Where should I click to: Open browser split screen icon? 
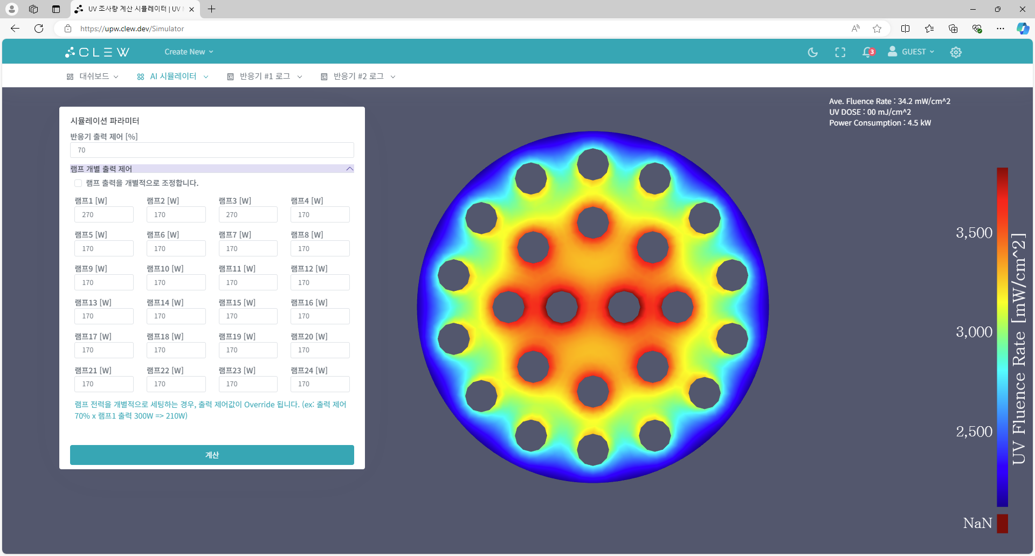coord(905,28)
